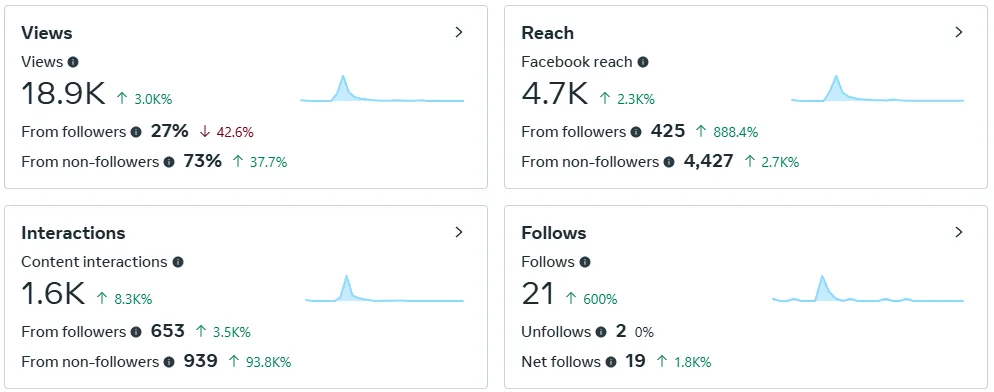Screen dimensions: 994x392
Task: Click the info icon next to Net follows
Action: (x=610, y=362)
